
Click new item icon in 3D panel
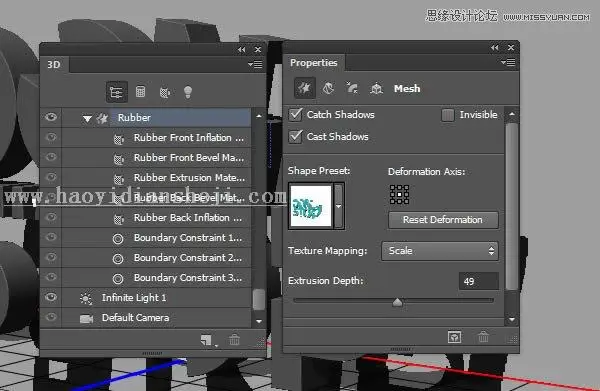coord(206,340)
